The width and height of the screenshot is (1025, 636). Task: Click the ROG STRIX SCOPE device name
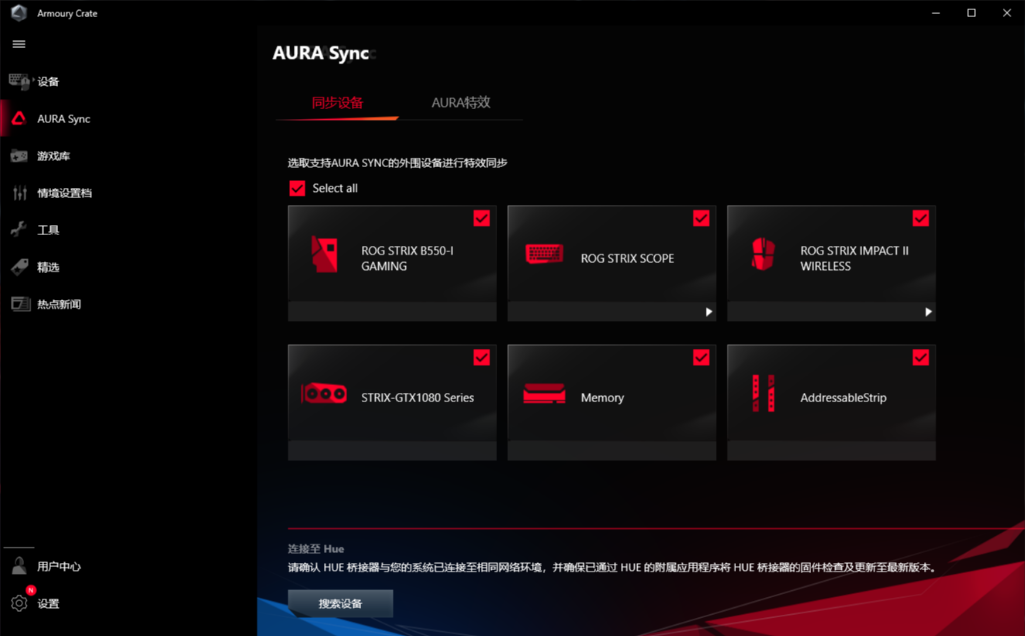point(628,258)
